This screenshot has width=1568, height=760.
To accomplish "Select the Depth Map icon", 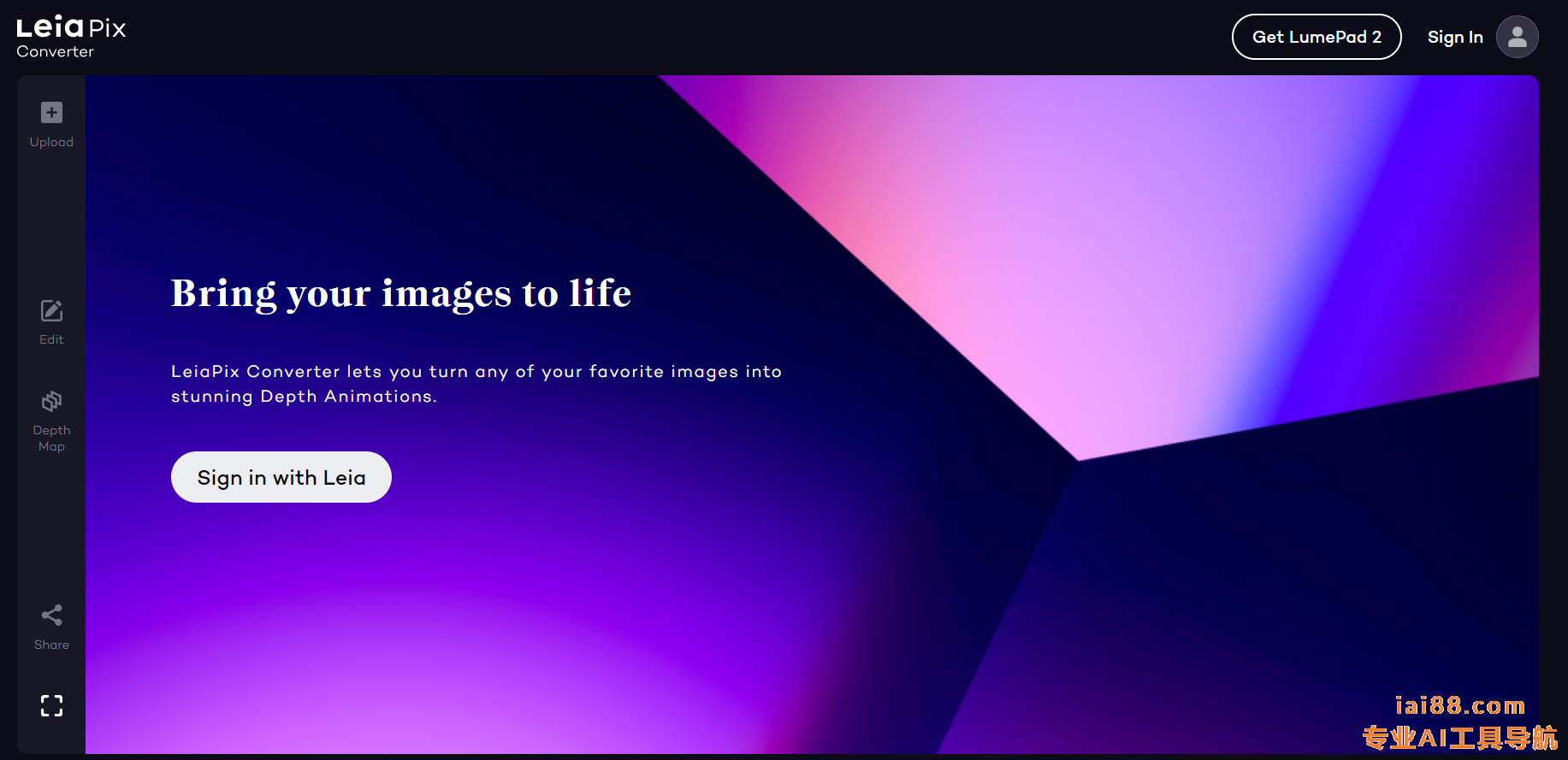I will pyautogui.click(x=51, y=401).
